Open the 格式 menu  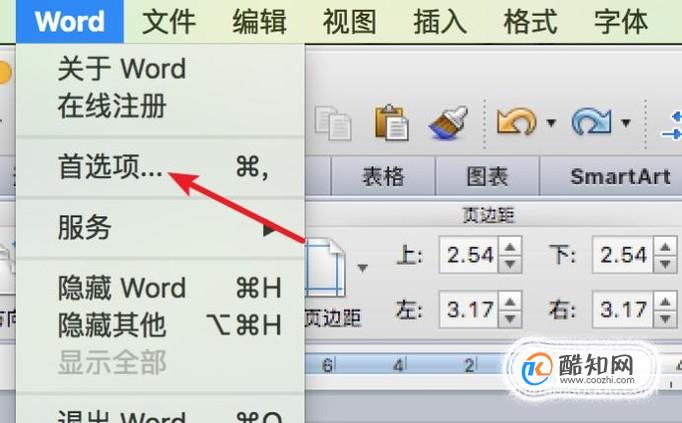point(530,22)
